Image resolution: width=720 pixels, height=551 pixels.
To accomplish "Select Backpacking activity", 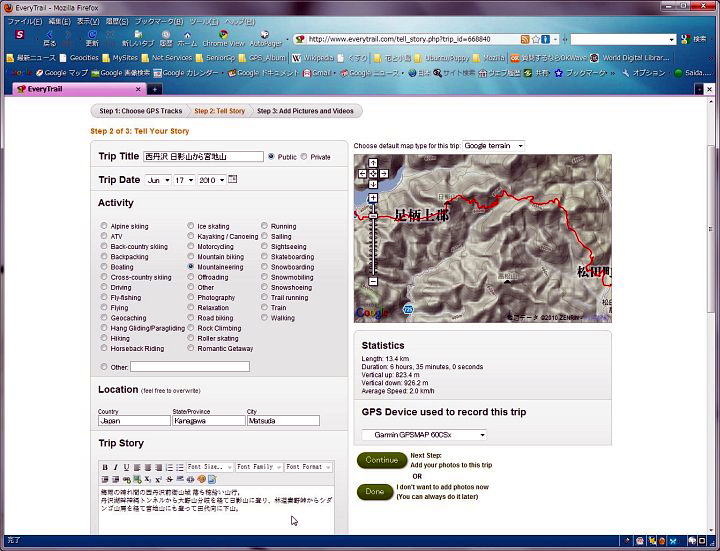I will (104, 256).
